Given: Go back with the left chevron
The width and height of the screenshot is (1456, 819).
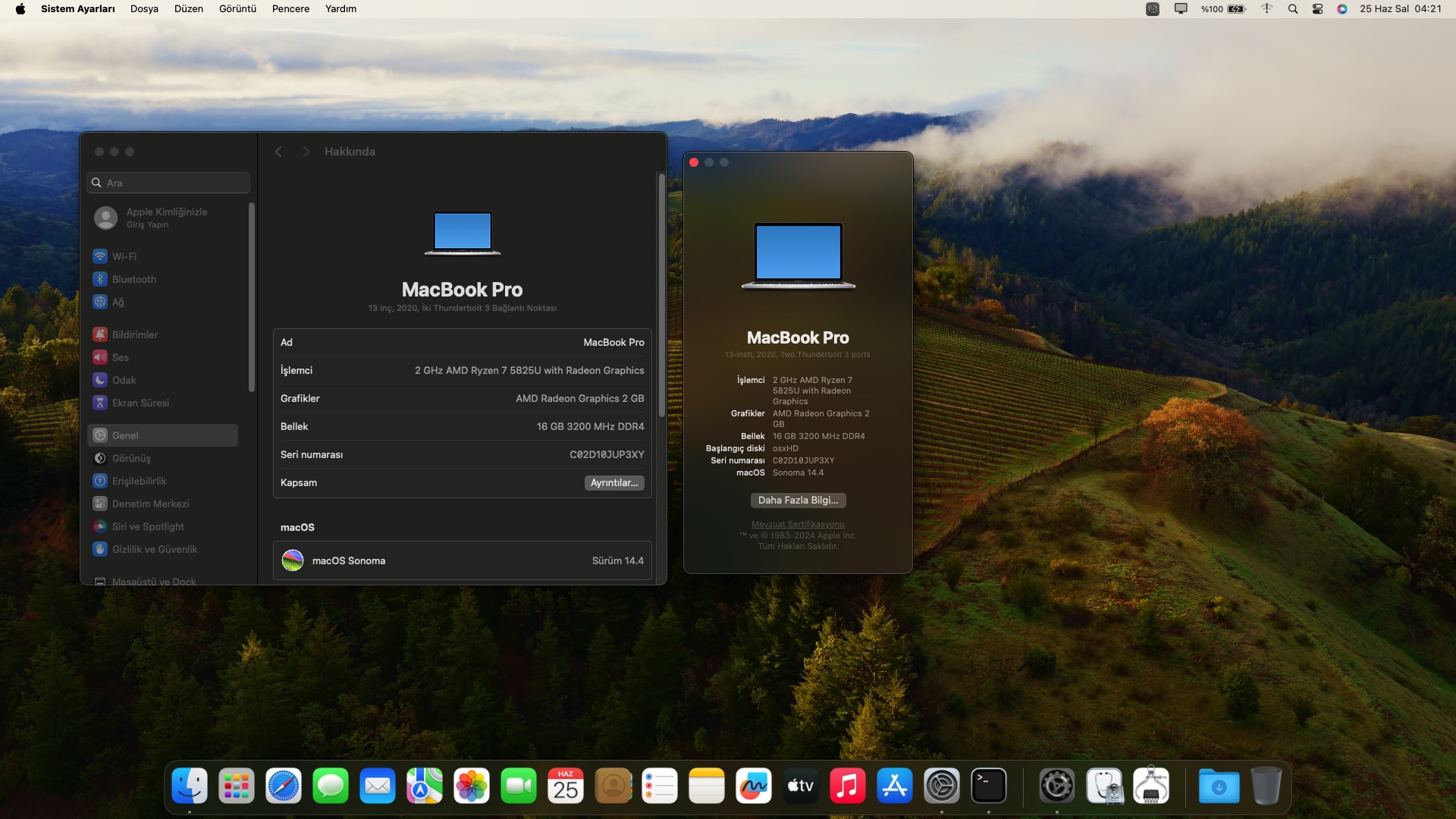Looking at the screenshot, I should [278, 152].
